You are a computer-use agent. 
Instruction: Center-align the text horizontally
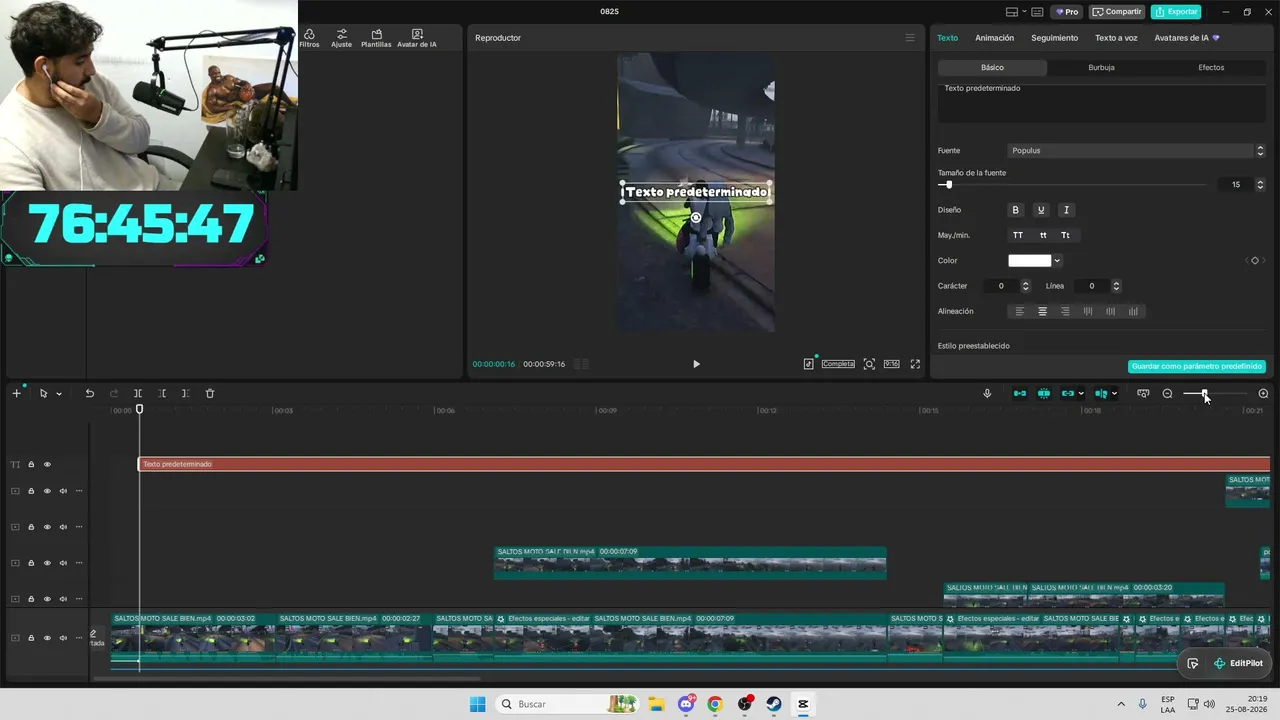[x=1042, y=311]
